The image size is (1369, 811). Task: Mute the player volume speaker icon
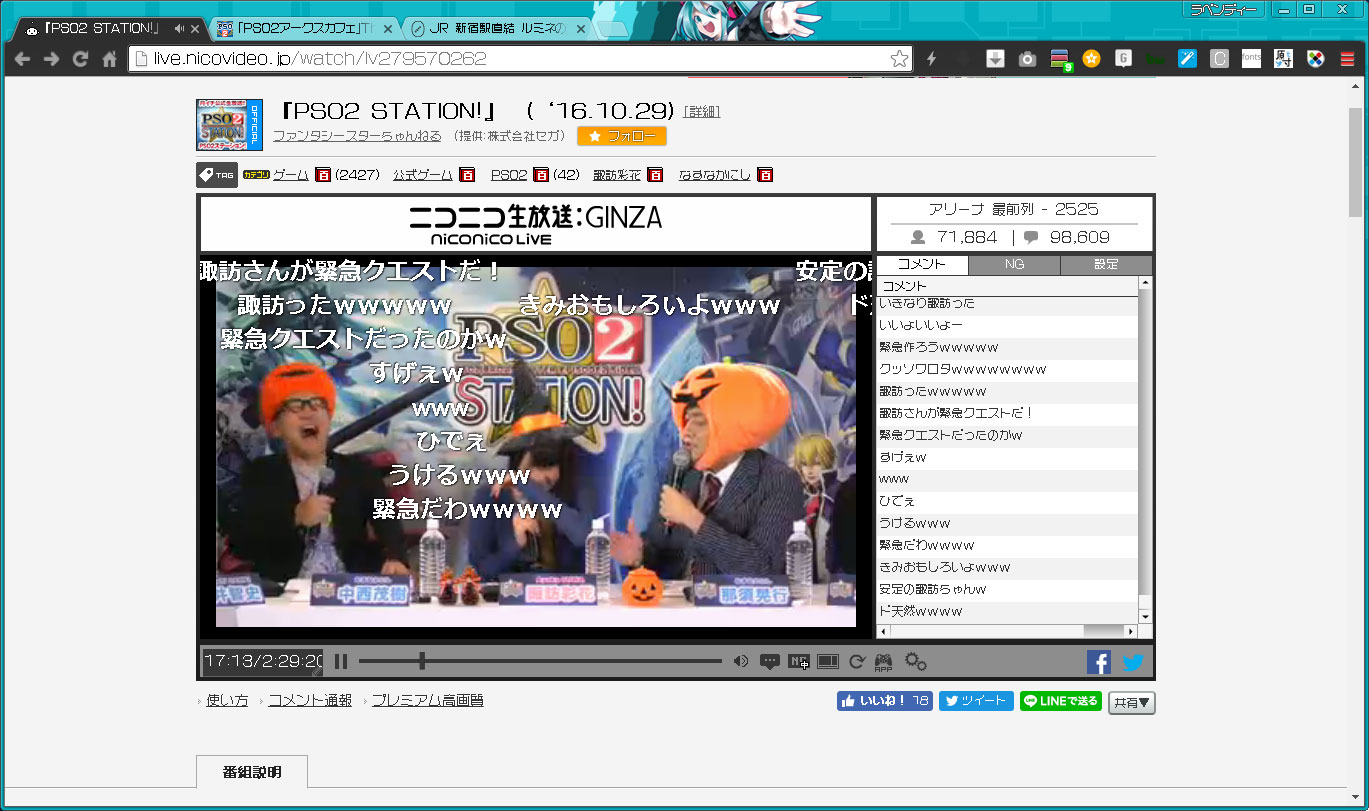click(741, 661)
